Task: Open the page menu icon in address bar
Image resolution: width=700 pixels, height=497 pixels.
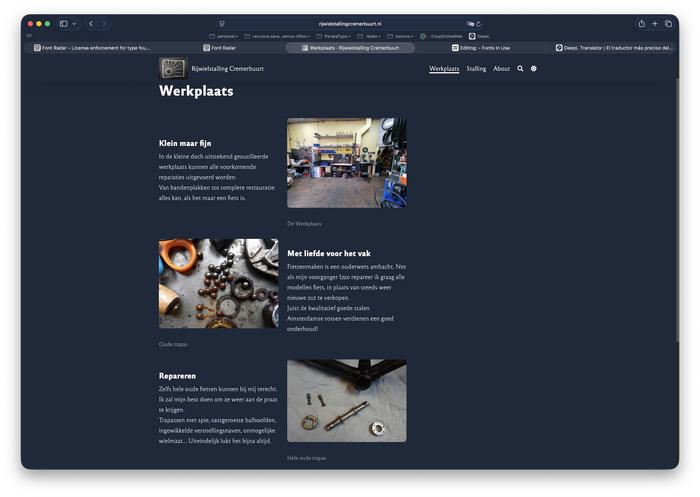Action: click(x=222, y=24)
